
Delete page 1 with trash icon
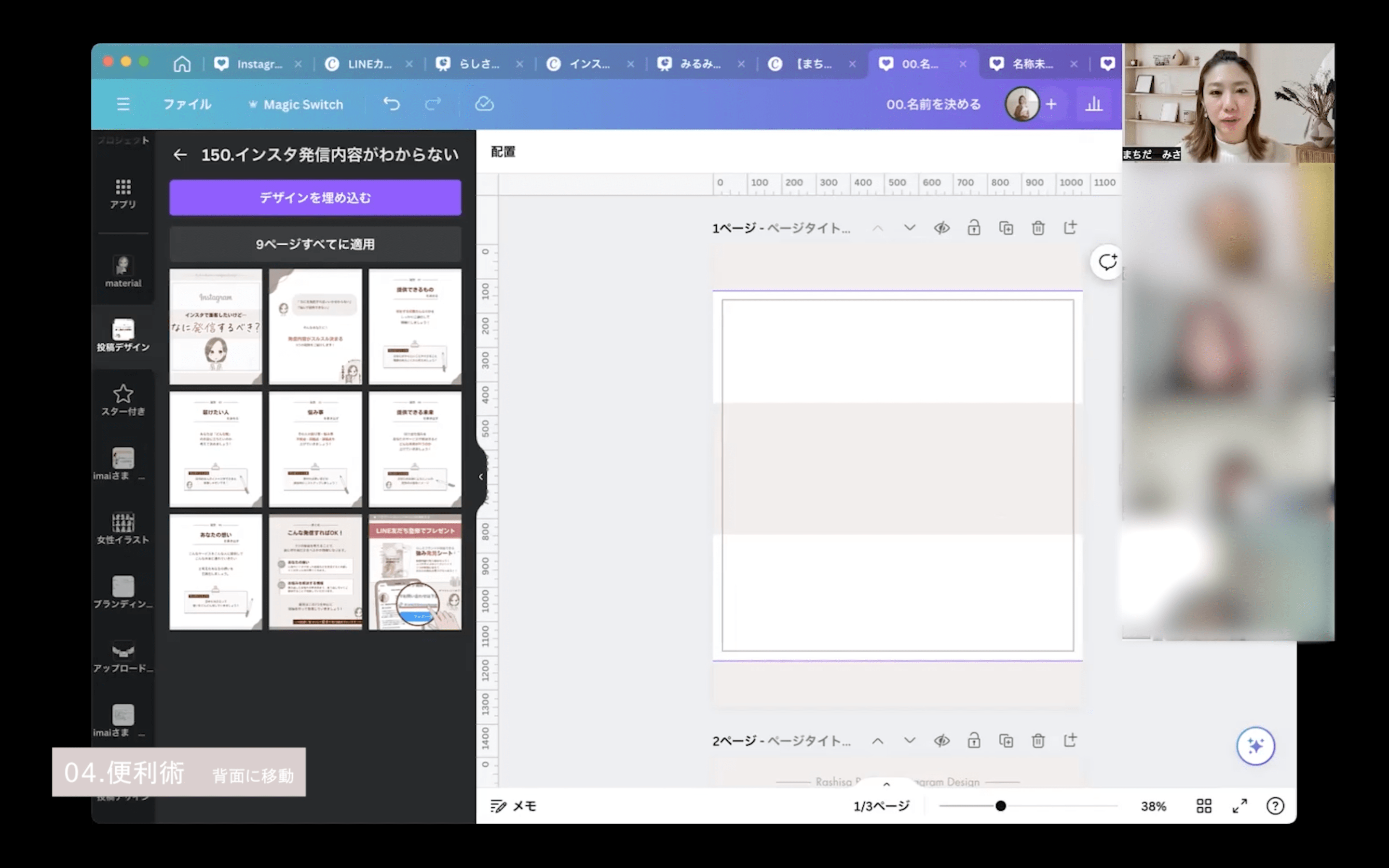[x=1038, y=228]
